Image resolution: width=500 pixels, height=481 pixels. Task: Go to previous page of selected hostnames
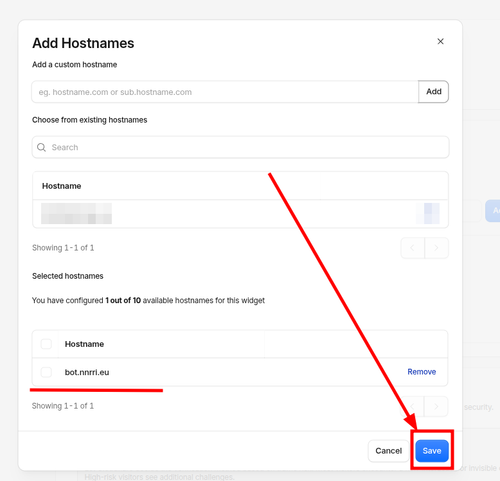412,406
